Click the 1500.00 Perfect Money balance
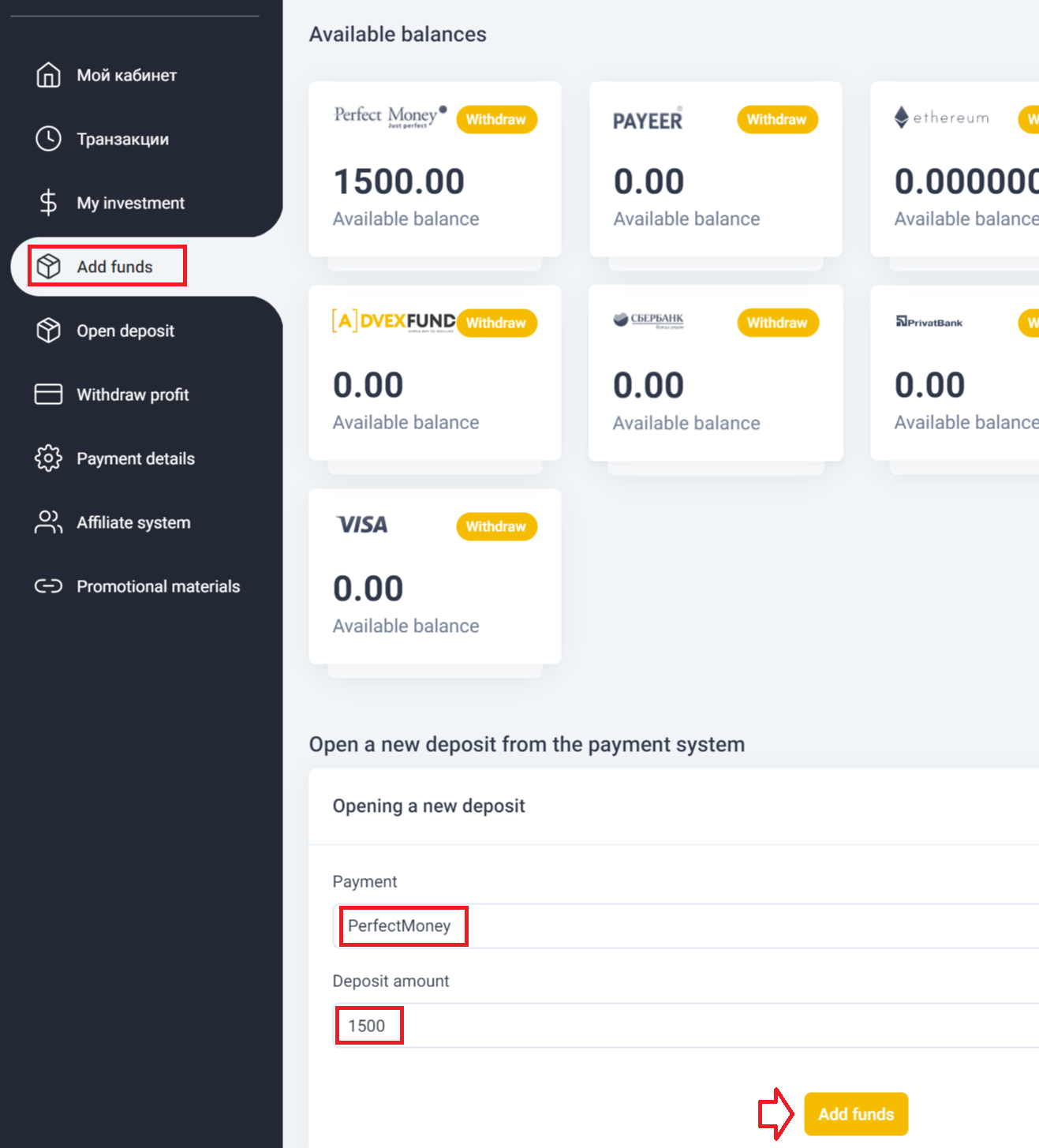Image resolution: width=1039 pixels, height=1148 pixels. click(399, 181)
